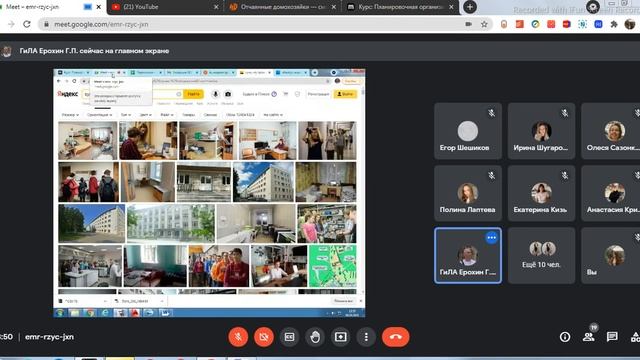
Task: Click red square extension icon left of green circle
Action: pos(520,24)
